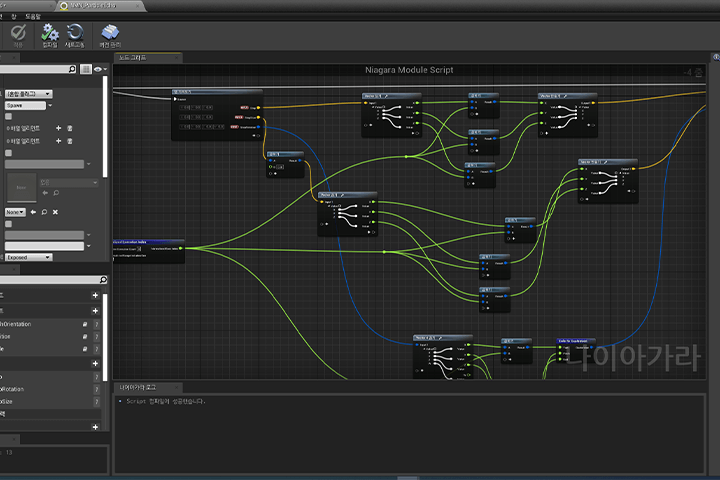Open the Version management toolbar icon
Viewport: 720px width, 480px height.
tap(110, 36)
